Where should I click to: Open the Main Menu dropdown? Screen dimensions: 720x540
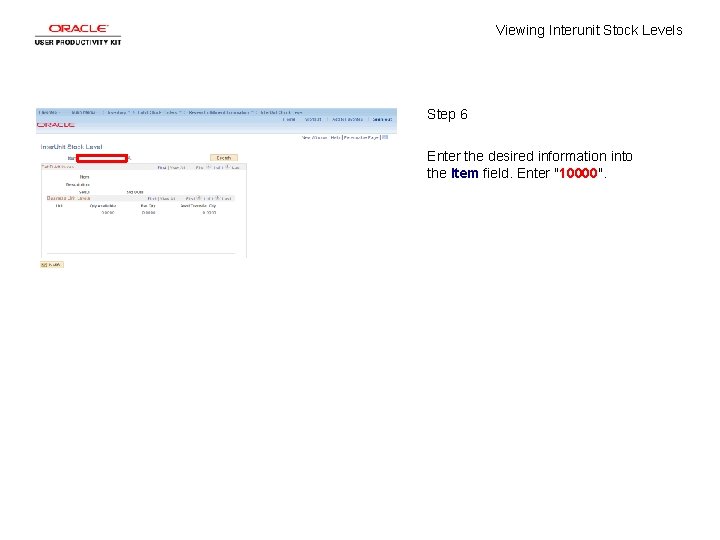(x=84, y=112)
